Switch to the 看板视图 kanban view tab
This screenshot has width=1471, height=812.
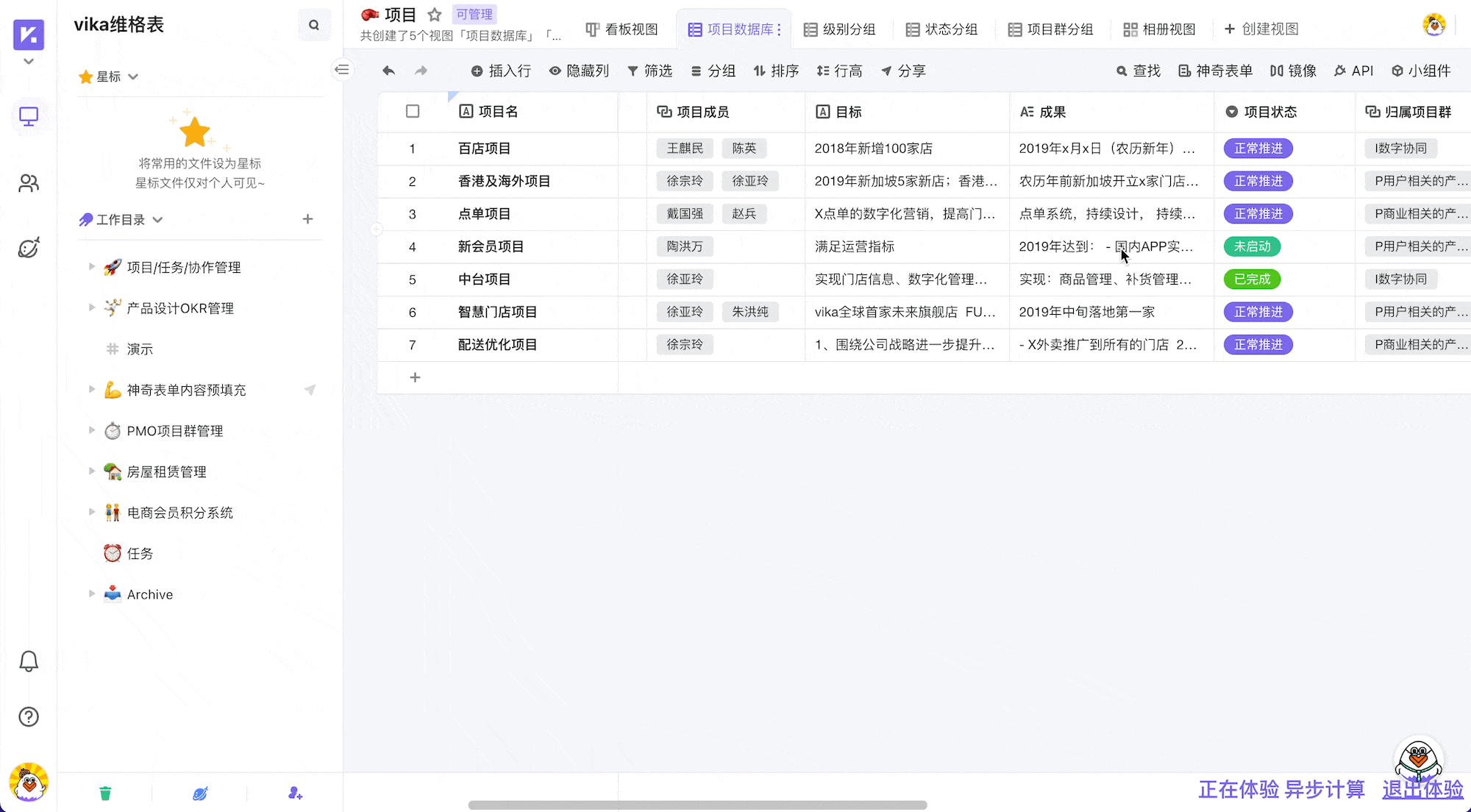click(x=621, y=29)
